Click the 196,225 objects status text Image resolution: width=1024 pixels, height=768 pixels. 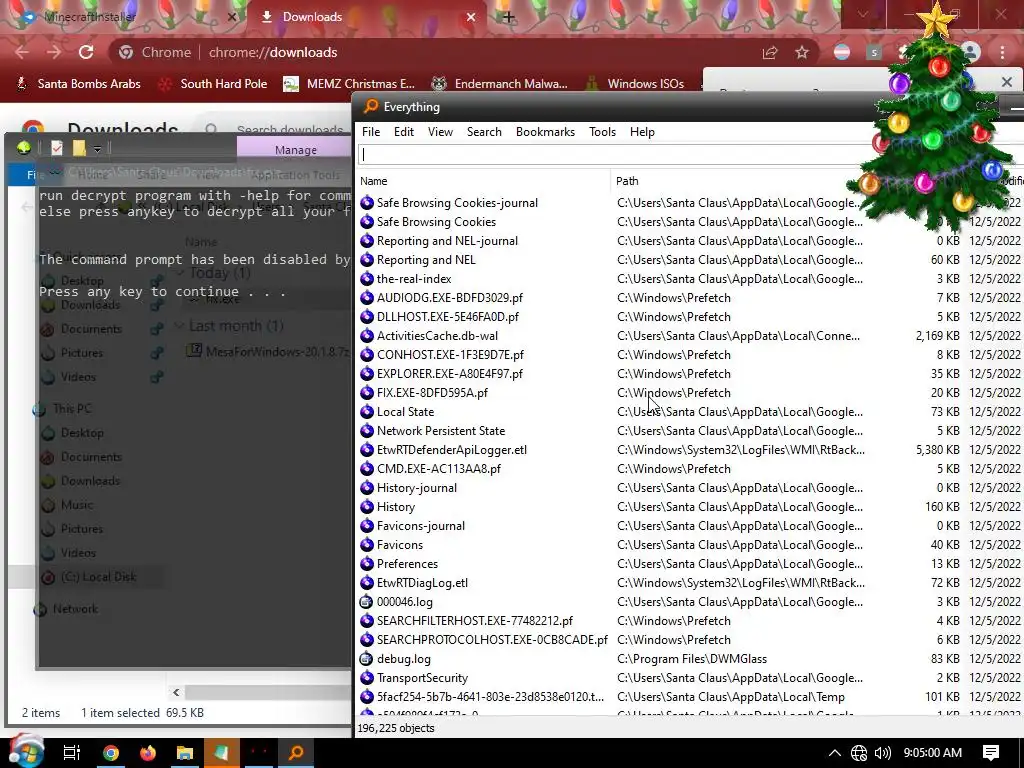[x=396, y=728]
